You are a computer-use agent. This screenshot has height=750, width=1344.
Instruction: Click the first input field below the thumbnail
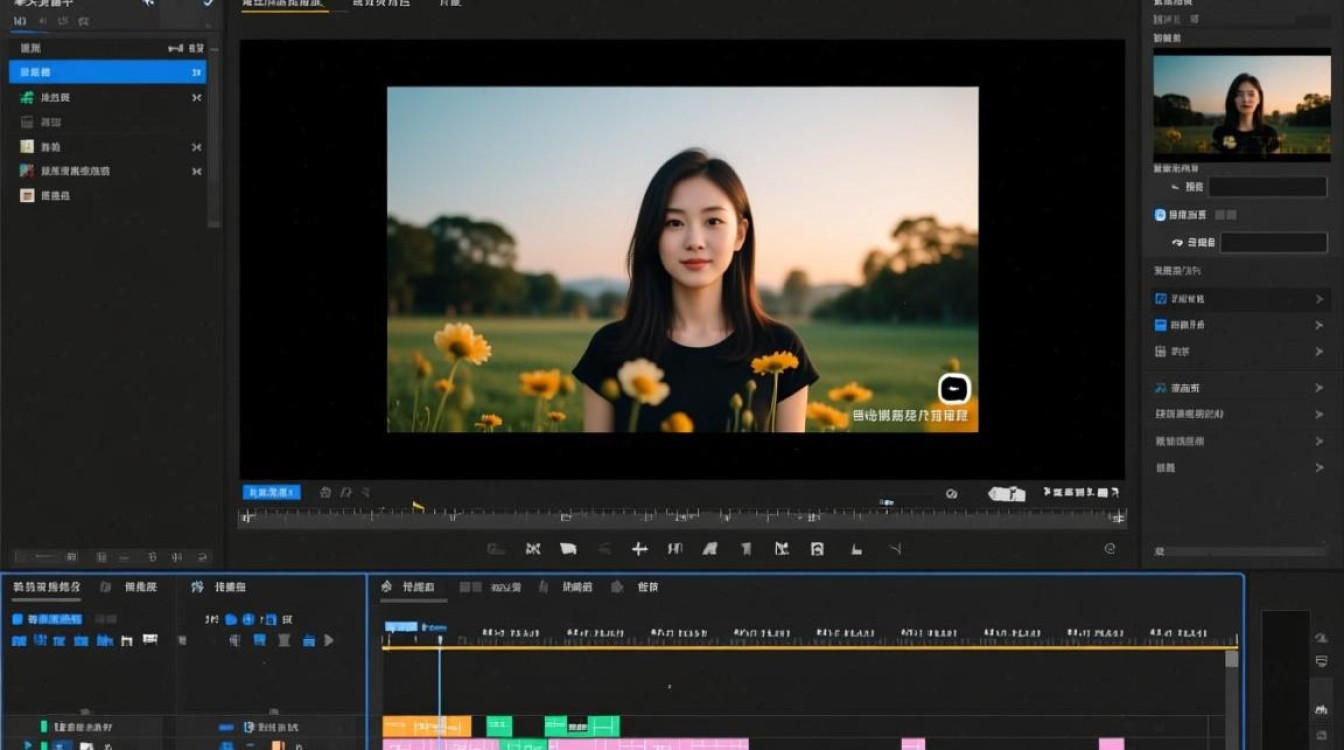coord(1268,187)
